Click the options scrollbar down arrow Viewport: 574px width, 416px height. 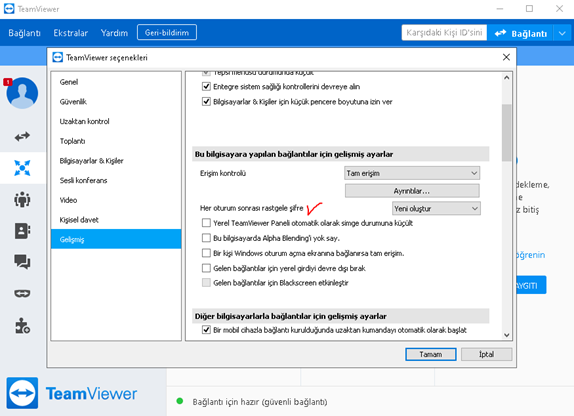click(507, 335)
